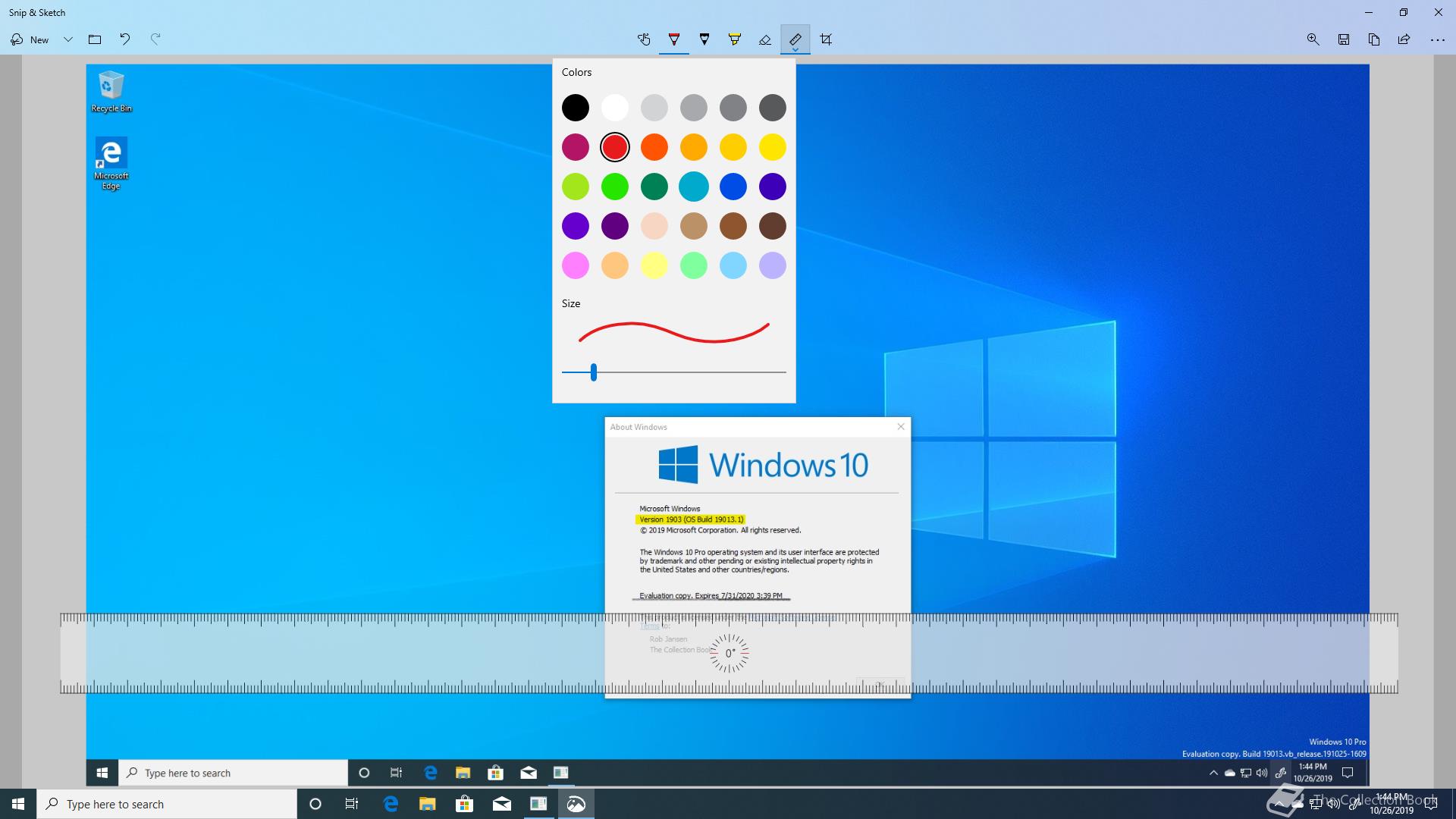
Task: Pick the light pink pastel swatch
Action: coord(576,265)
